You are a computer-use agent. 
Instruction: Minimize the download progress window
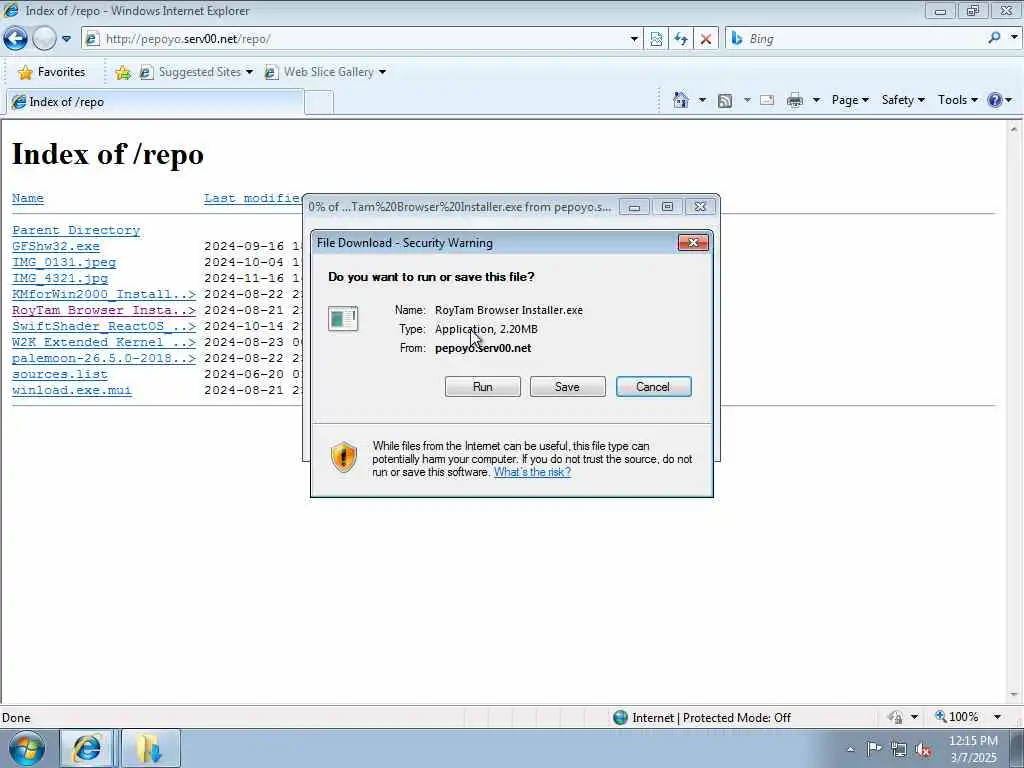point(634,207)
